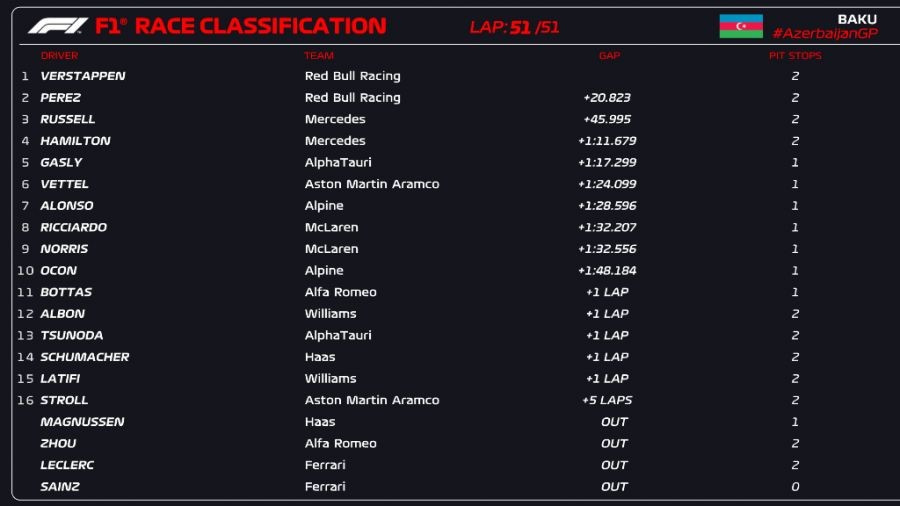Click the PIT STOPS column header
The image size is (900, 506).
(795, 56)
